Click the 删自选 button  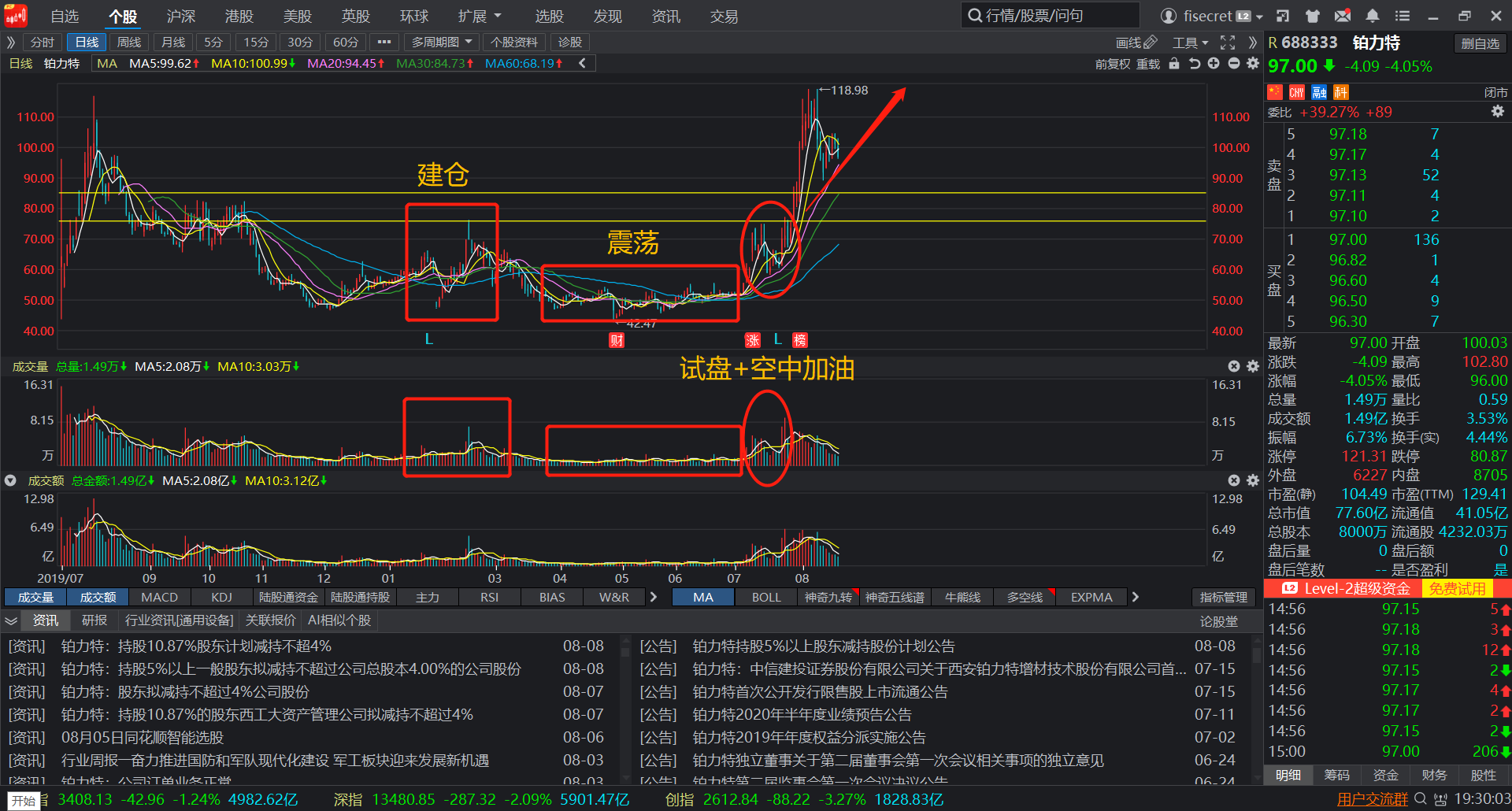(x=1480, y=44)
